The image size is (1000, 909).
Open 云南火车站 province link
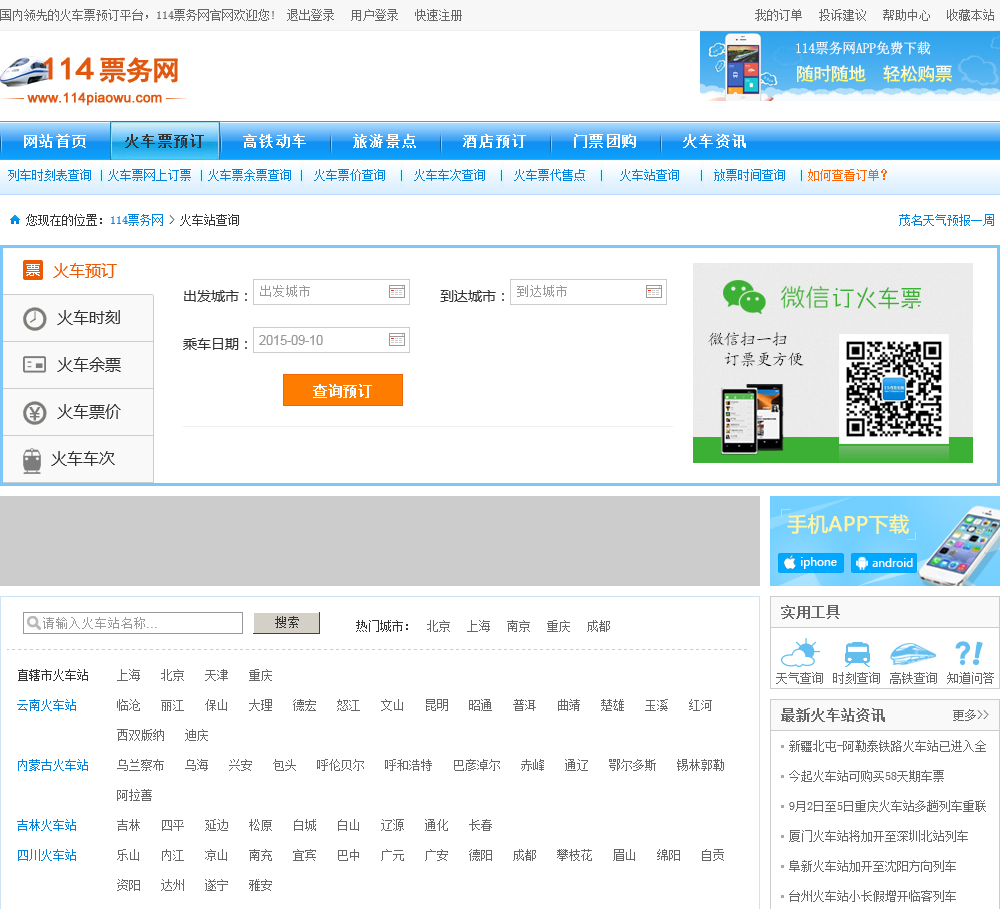click(x=47, y=706)
